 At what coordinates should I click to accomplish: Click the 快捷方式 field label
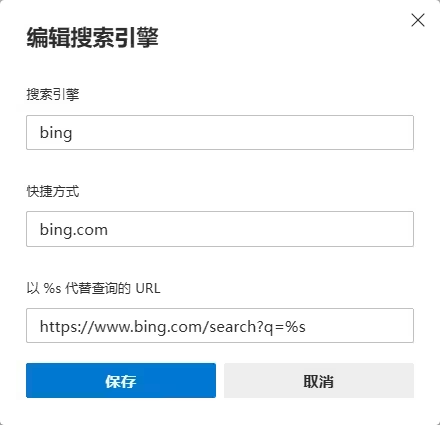click(x=53, y=191)
